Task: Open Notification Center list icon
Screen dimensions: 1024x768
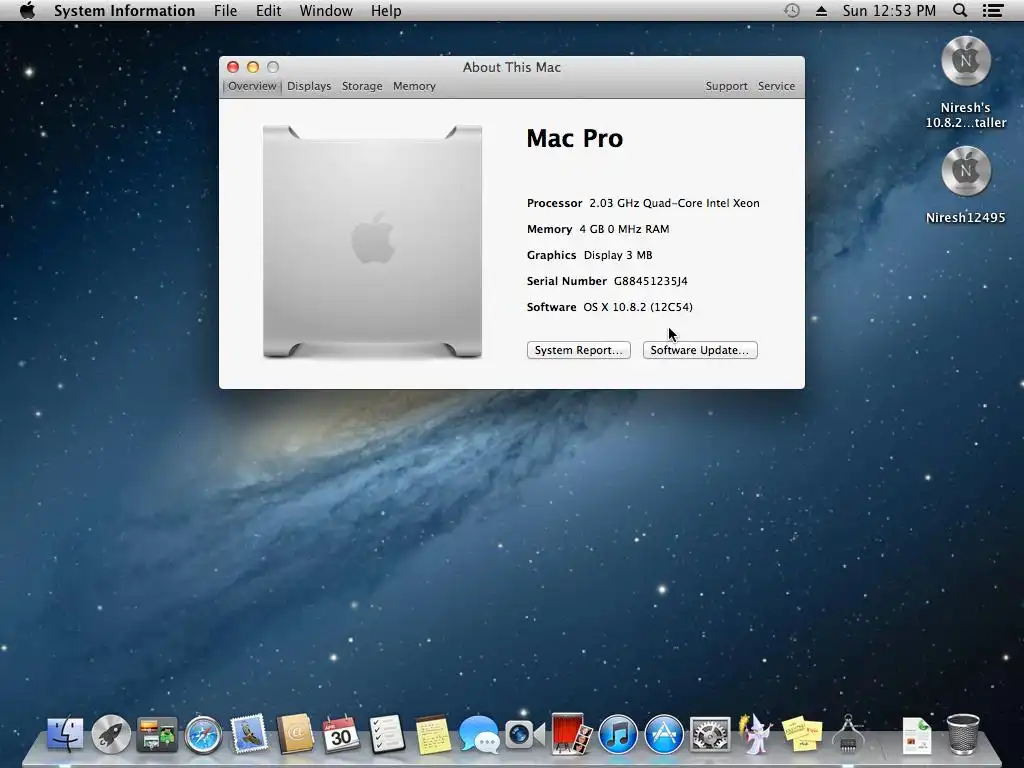Action: pos(993,10)
